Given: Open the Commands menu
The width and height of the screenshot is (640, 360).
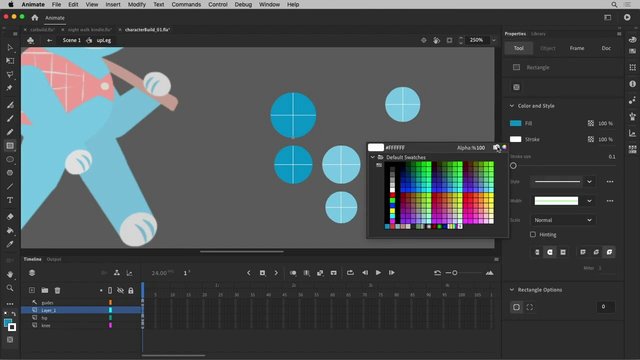Looking at the screenshot, I should tap(186, 4).
